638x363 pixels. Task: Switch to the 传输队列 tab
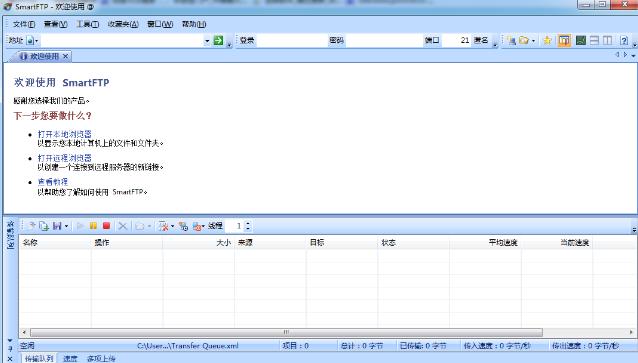coord(39,359)
